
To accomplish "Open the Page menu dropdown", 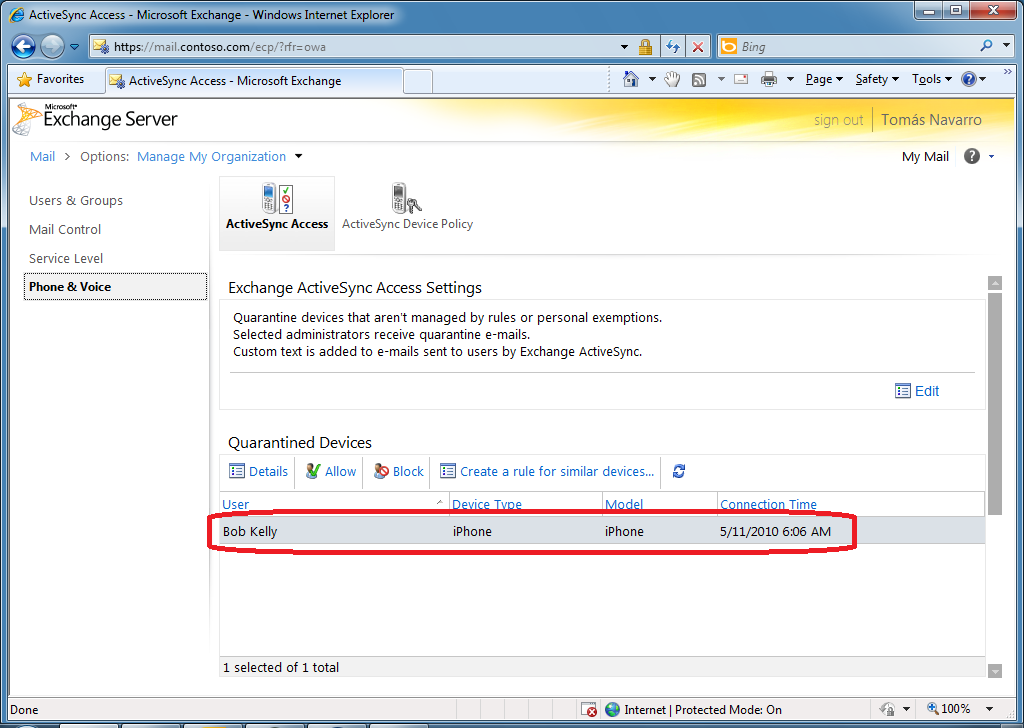I will click(824, 79).
